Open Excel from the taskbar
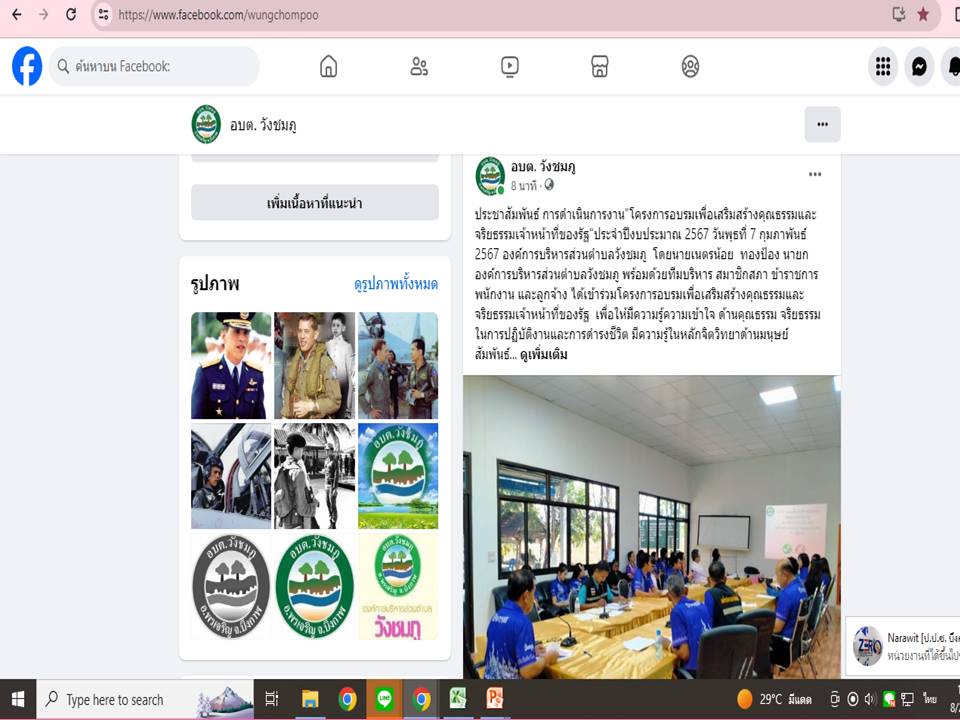This screenshot has width=960, height=720. (458, 699)
